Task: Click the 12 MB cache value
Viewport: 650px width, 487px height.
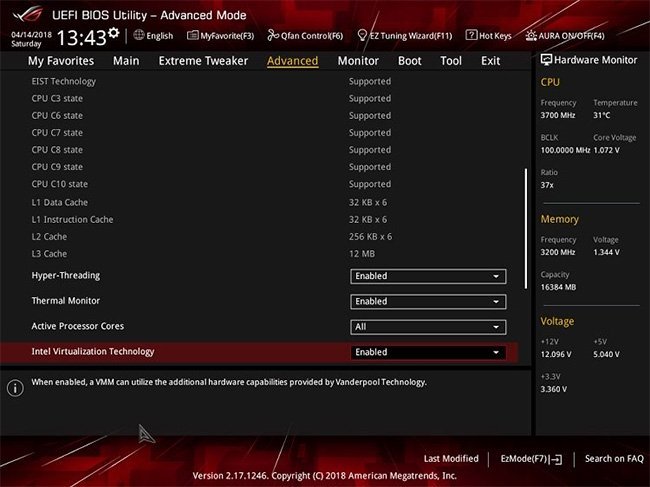Action: 362,254
